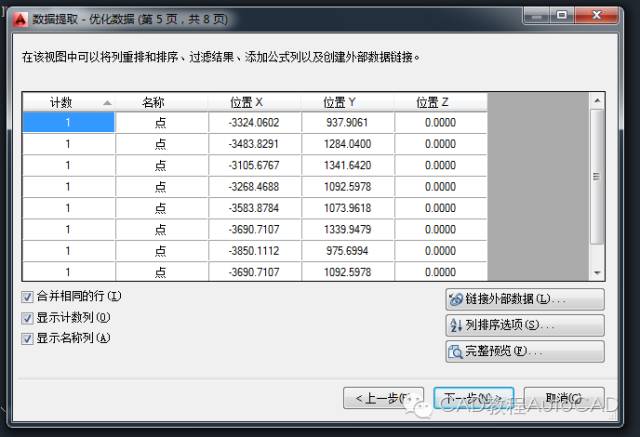Click cell value 1073.9618

pos(347,208)
